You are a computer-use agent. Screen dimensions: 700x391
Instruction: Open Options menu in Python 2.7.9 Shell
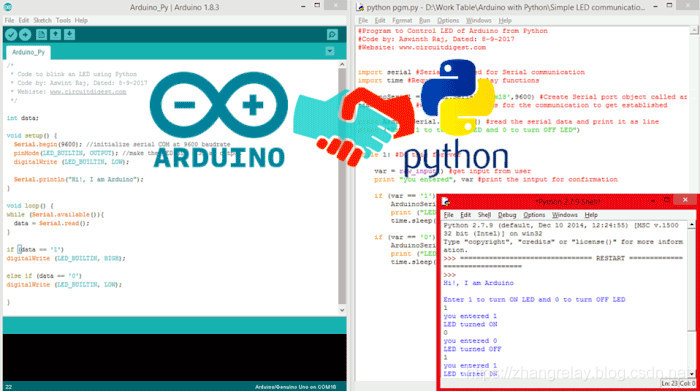(534, 215)
